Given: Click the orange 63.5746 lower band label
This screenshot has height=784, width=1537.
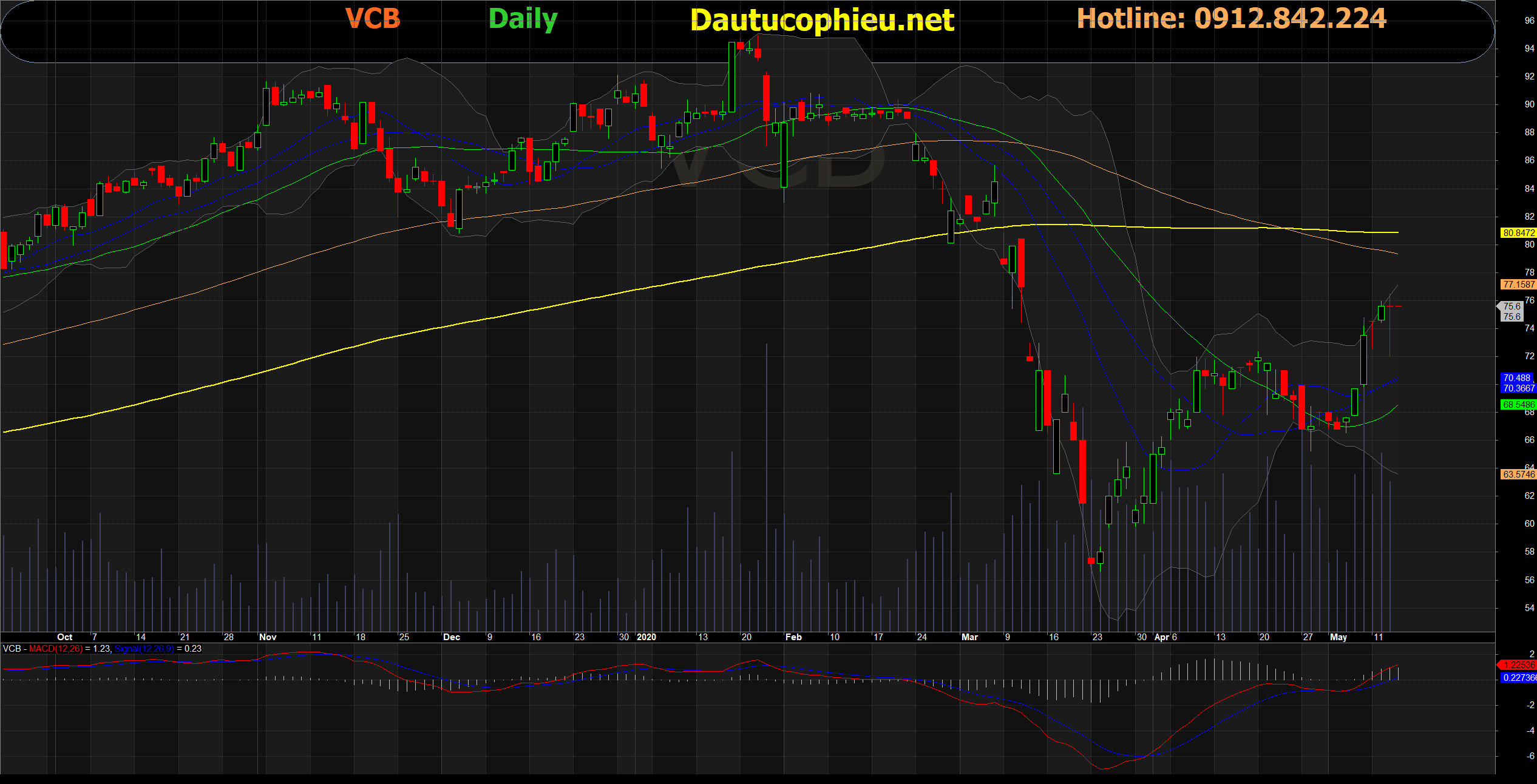Looking at the screenshot, I should [1518, 475].
